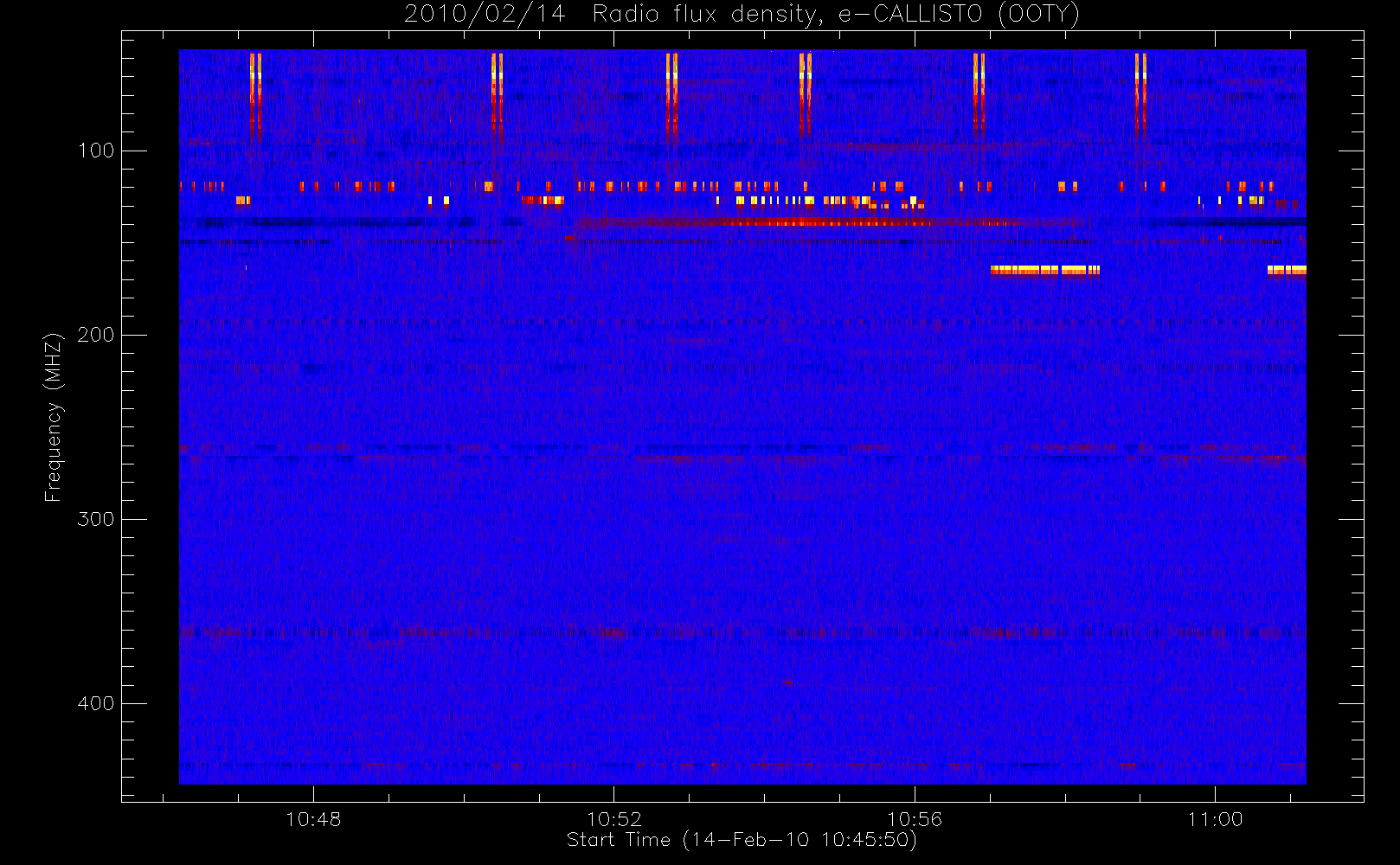Click the 'Start Time (14-Feb-10 10:45:50)' label
The image size is (1400, 865).
tap(742, 840)
